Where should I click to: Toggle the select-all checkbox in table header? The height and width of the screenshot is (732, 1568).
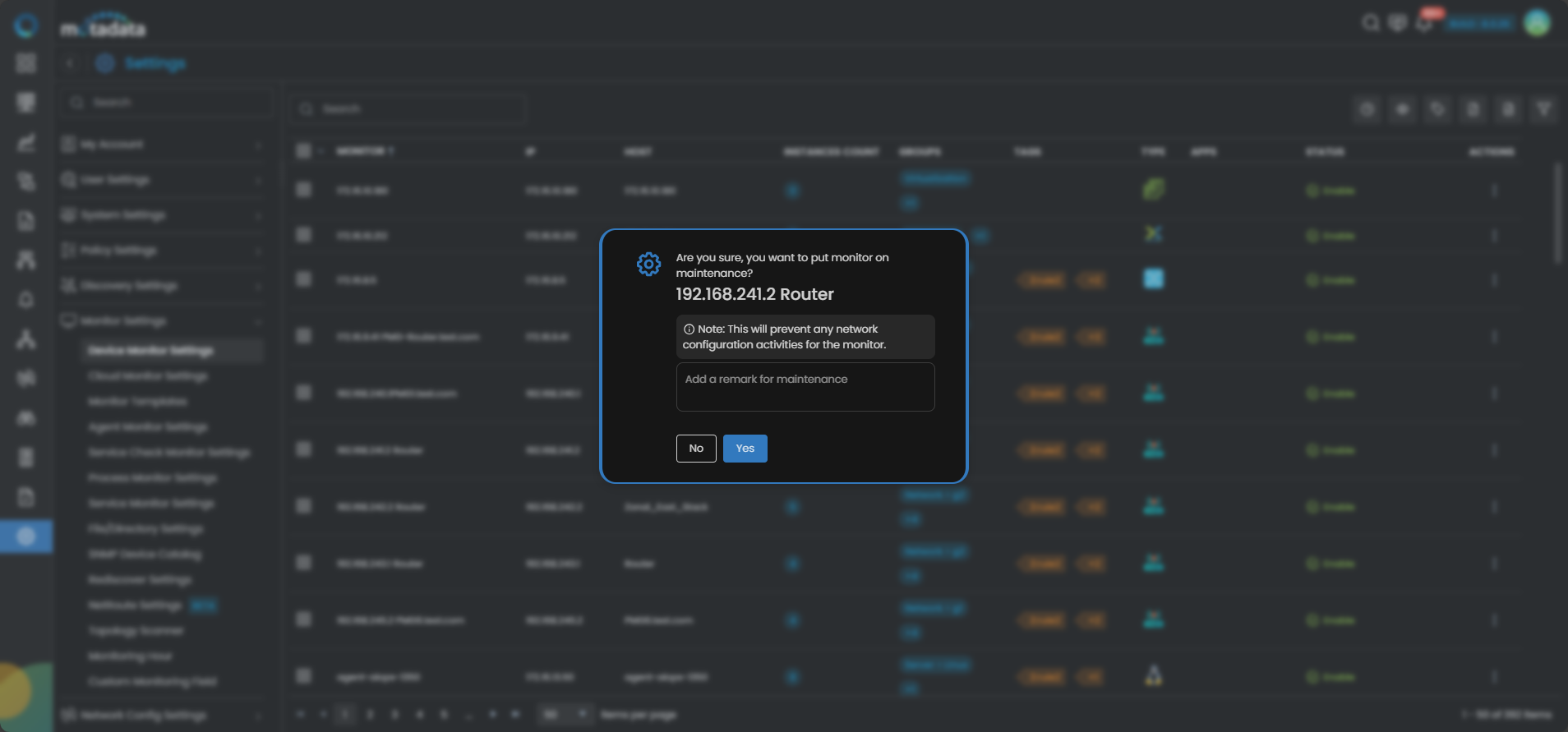304,151
